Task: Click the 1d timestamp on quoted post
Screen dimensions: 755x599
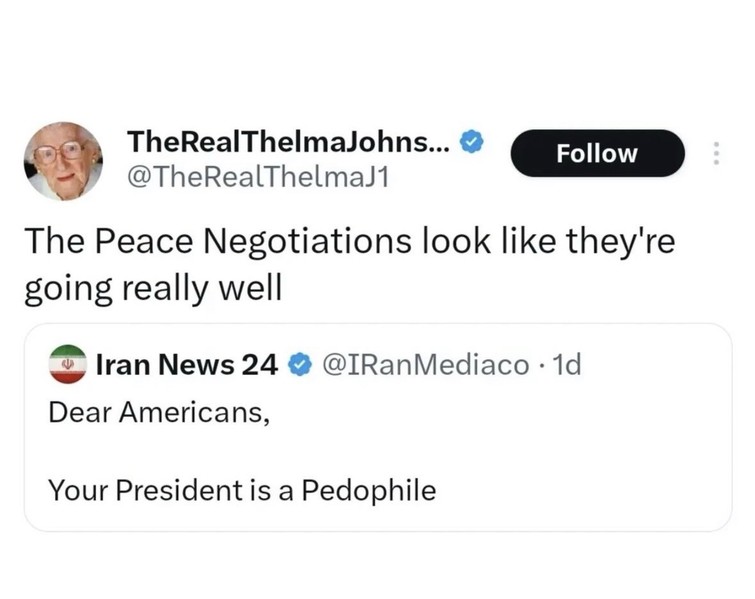Action: 566,365
